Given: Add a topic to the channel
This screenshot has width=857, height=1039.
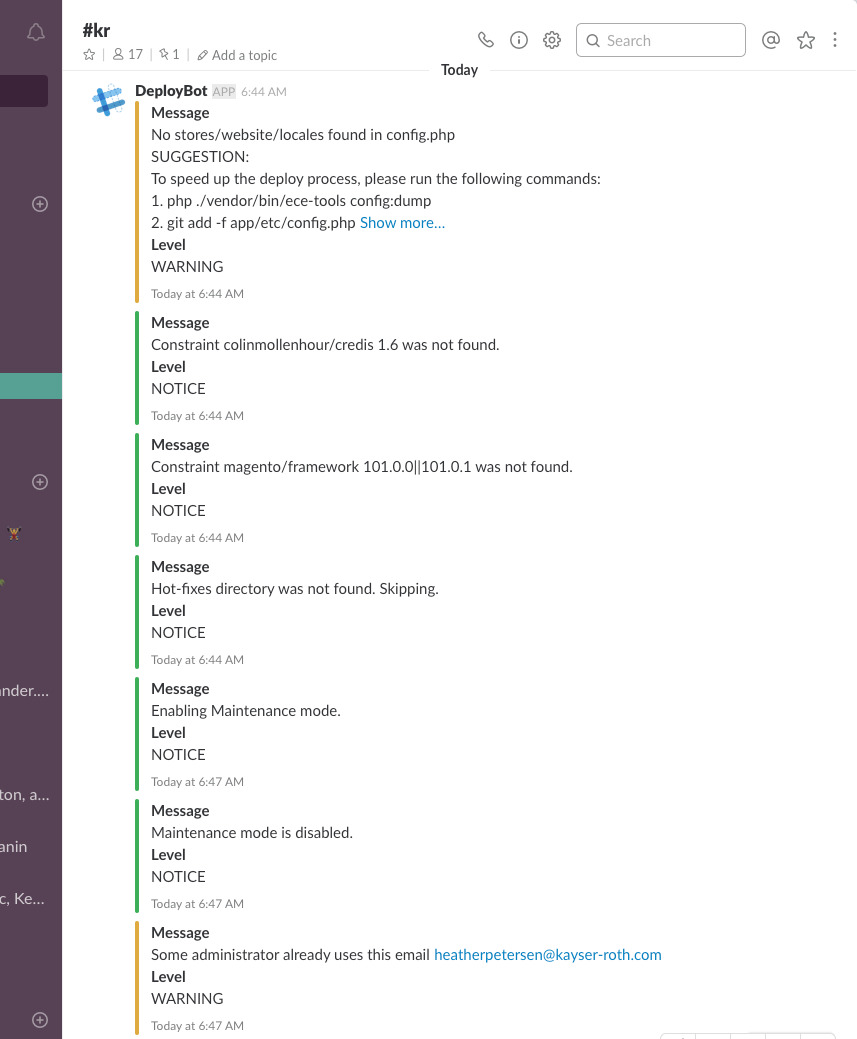Looking at the screenshot, I should (237, 55).
